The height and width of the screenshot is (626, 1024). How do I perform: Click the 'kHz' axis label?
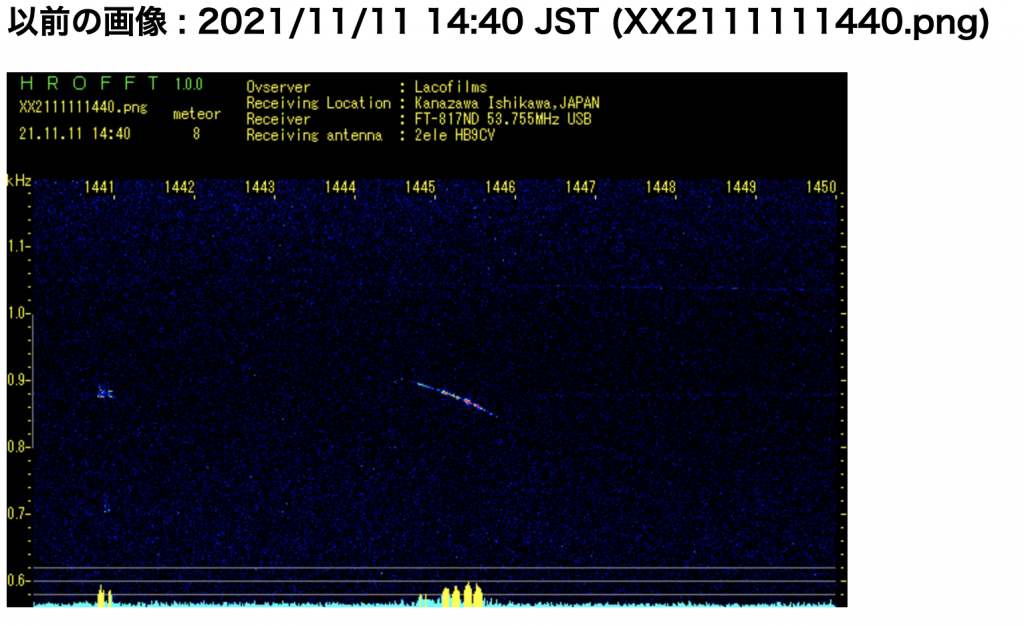tap(19, 180)
